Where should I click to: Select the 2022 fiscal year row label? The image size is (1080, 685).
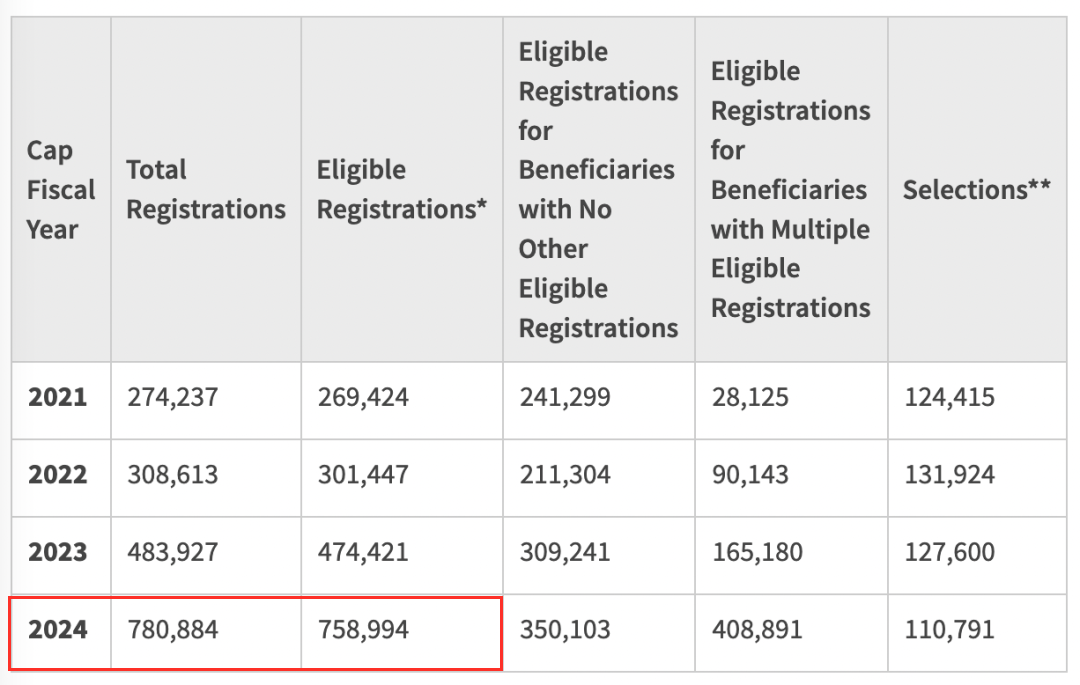pos(58,474)
